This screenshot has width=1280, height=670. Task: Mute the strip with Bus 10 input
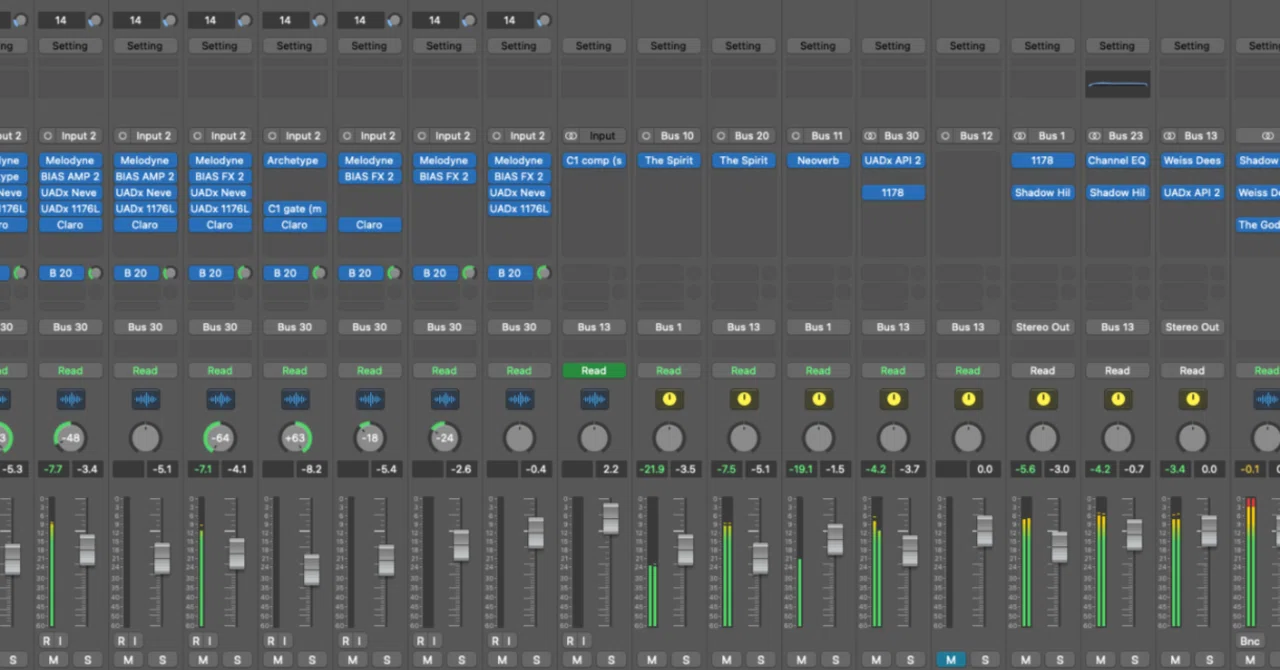tap(652, 660)
